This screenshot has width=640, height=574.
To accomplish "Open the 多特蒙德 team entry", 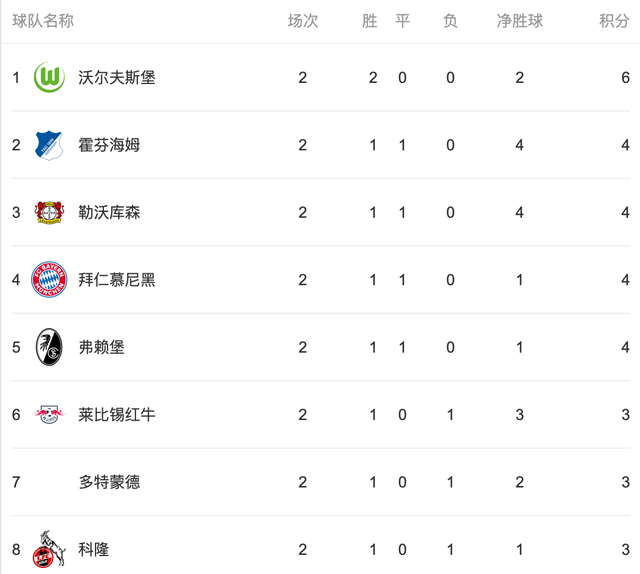I will coord(109,482).
